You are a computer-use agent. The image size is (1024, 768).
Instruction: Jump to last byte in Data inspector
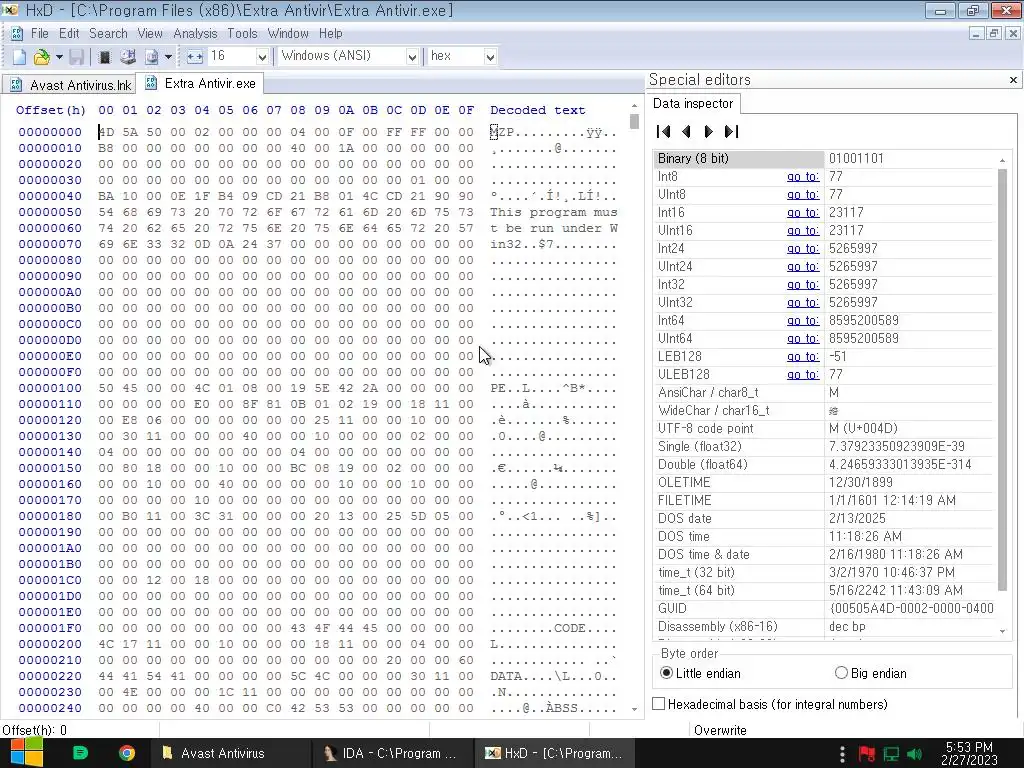coord(731,131)
